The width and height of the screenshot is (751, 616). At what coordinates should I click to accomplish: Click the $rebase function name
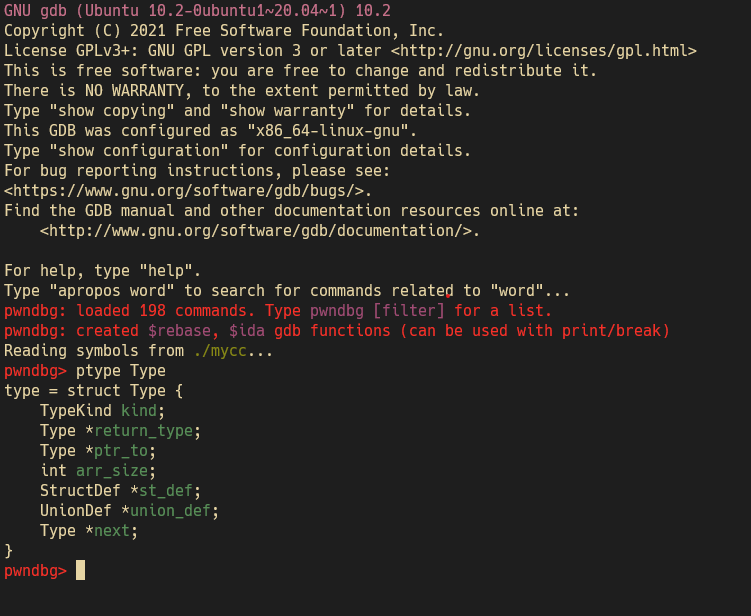tap(179, 331)
